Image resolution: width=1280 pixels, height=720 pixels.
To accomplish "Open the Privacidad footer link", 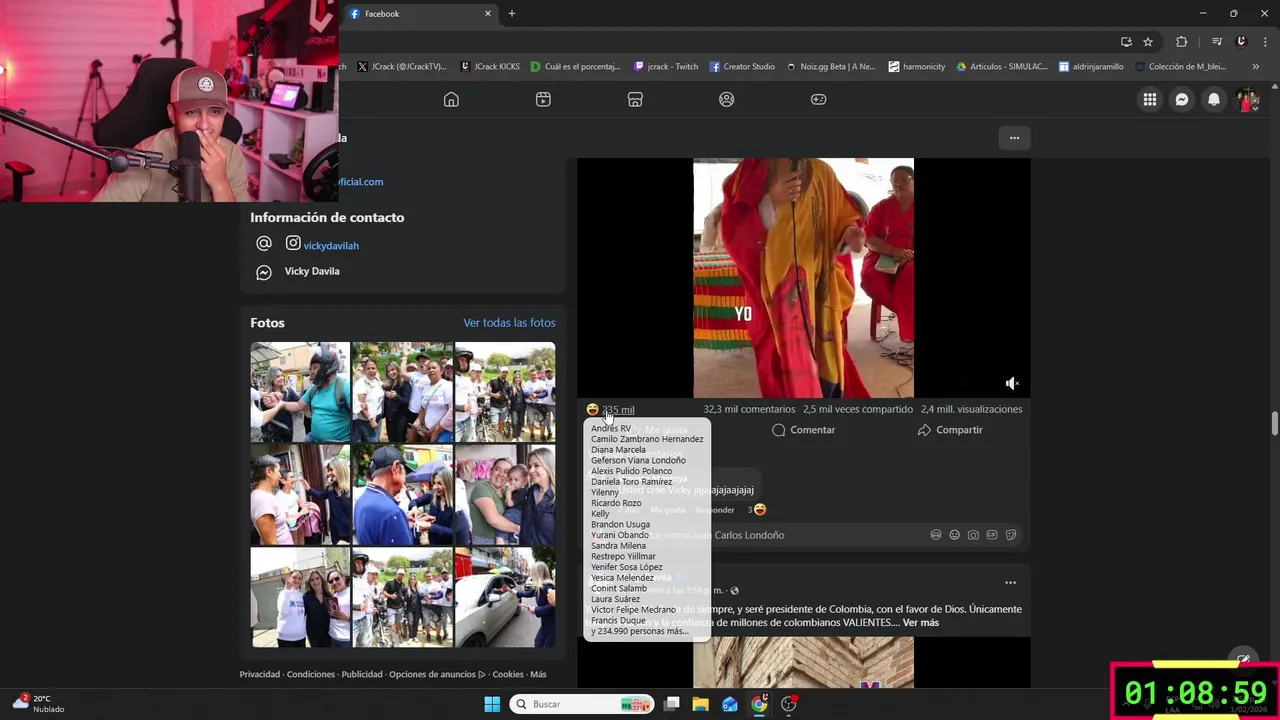I will (x=260, y=675).
